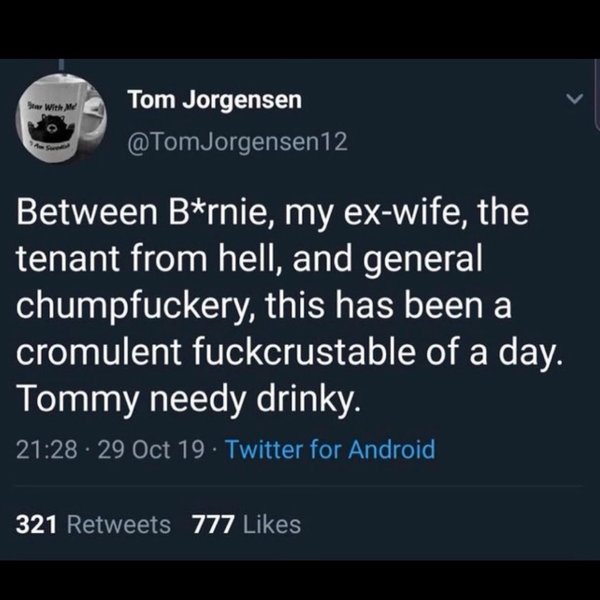Click the number 321 retweet count
Viewport: 600px width, 600px height.
[38, 523]
